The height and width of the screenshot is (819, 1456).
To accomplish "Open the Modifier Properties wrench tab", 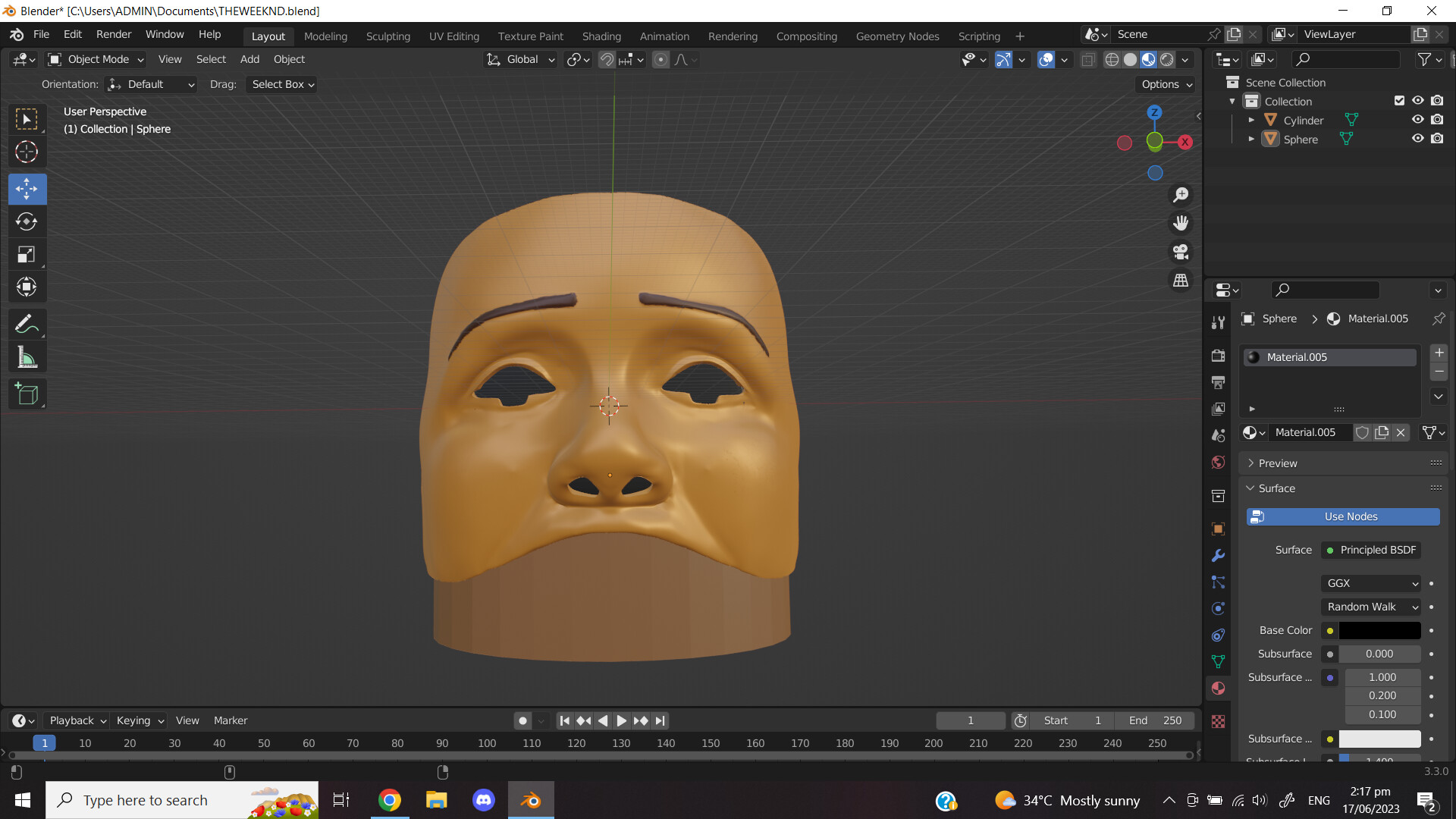I will [x=1218, y=556].
